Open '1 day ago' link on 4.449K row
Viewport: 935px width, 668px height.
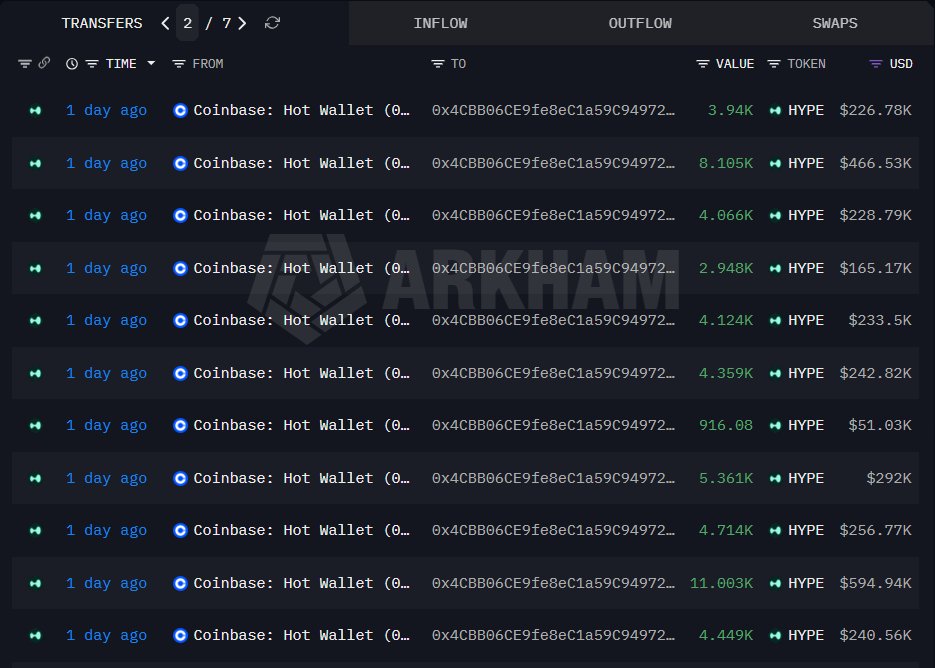pyautogui.click(x=106, y=635)
